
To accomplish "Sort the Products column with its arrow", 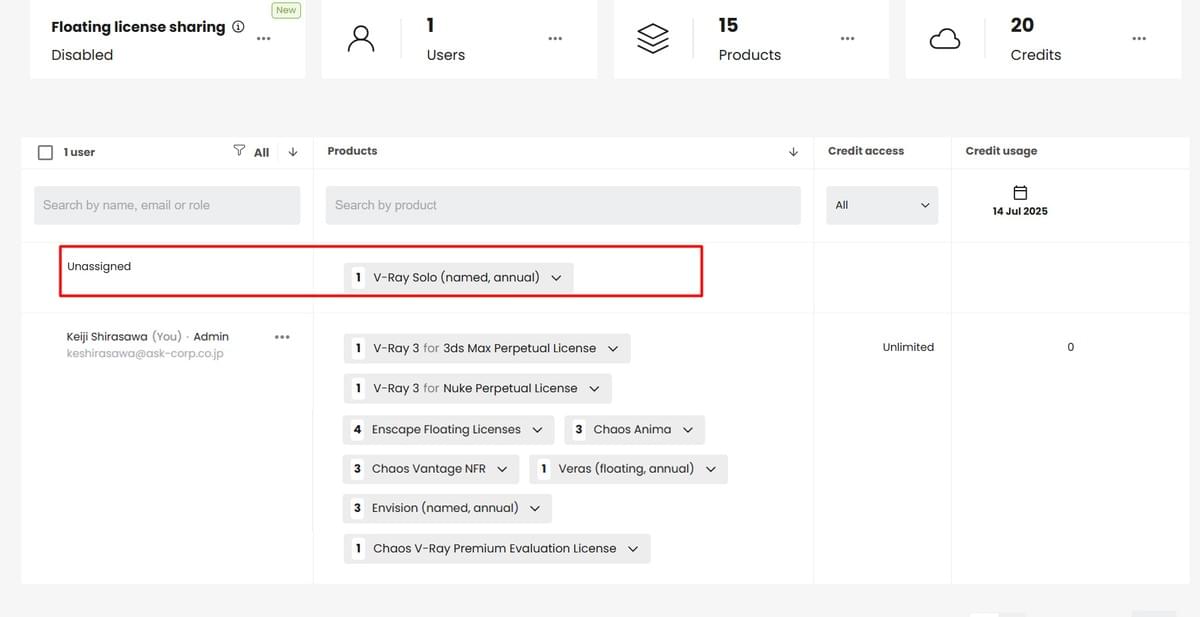I will (x=793, y=152).
